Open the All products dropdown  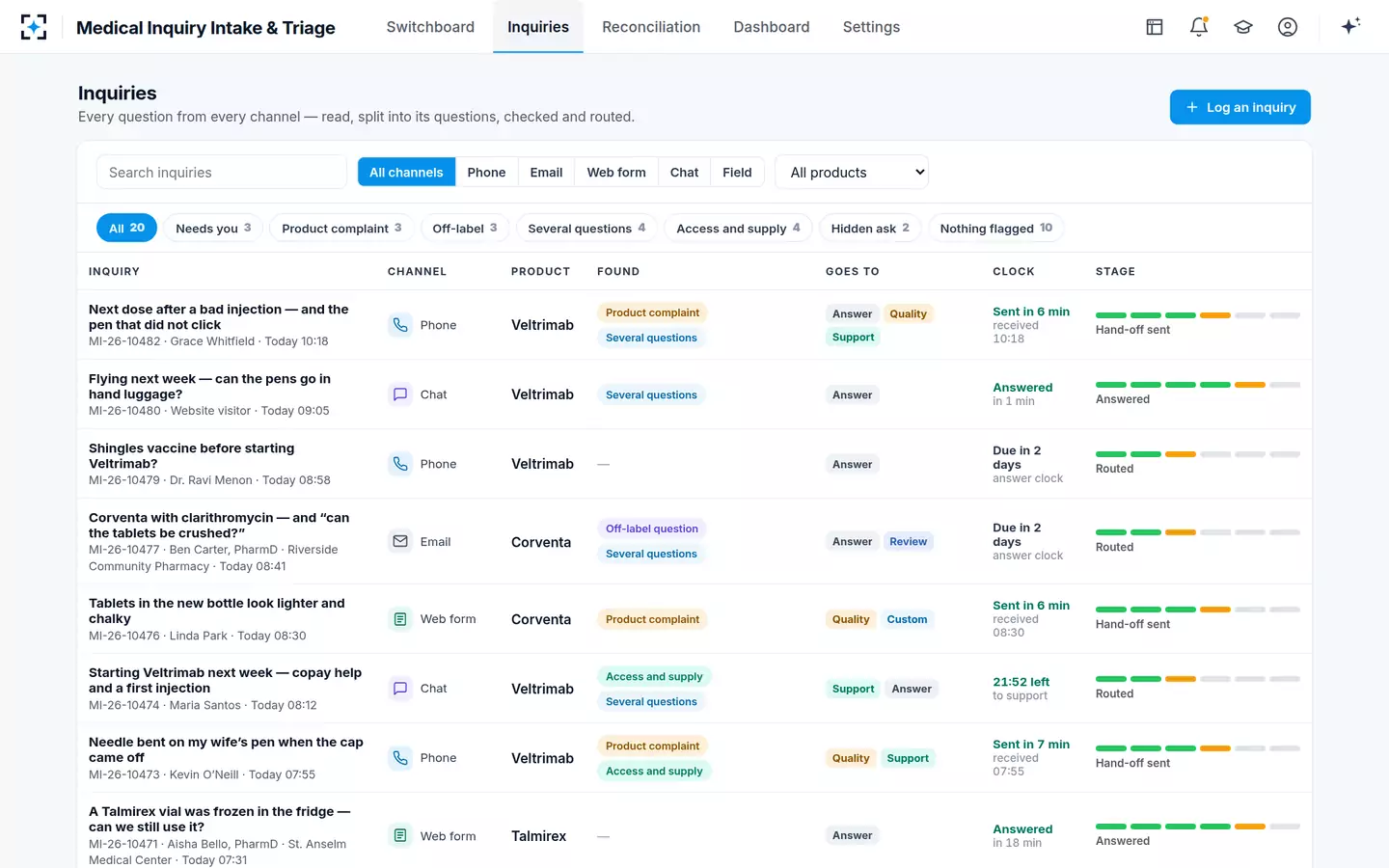(852, 173)
